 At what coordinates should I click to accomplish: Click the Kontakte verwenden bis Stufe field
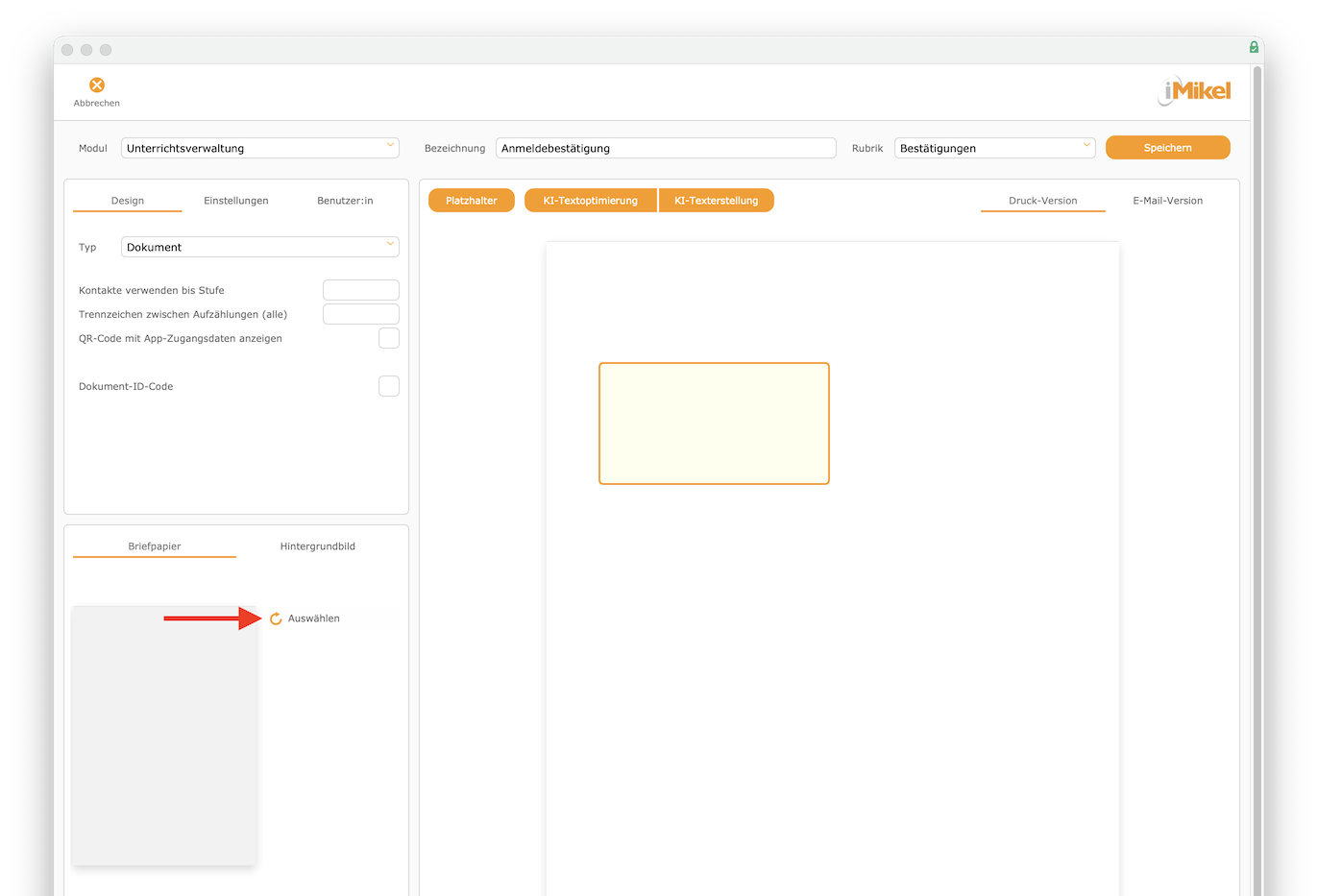pyautogui.click(x=361, y=290)
